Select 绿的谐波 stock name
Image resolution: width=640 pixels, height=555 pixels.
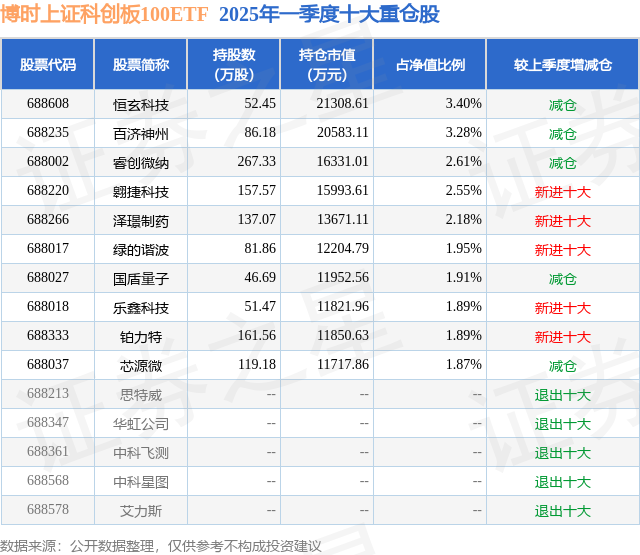141,249
